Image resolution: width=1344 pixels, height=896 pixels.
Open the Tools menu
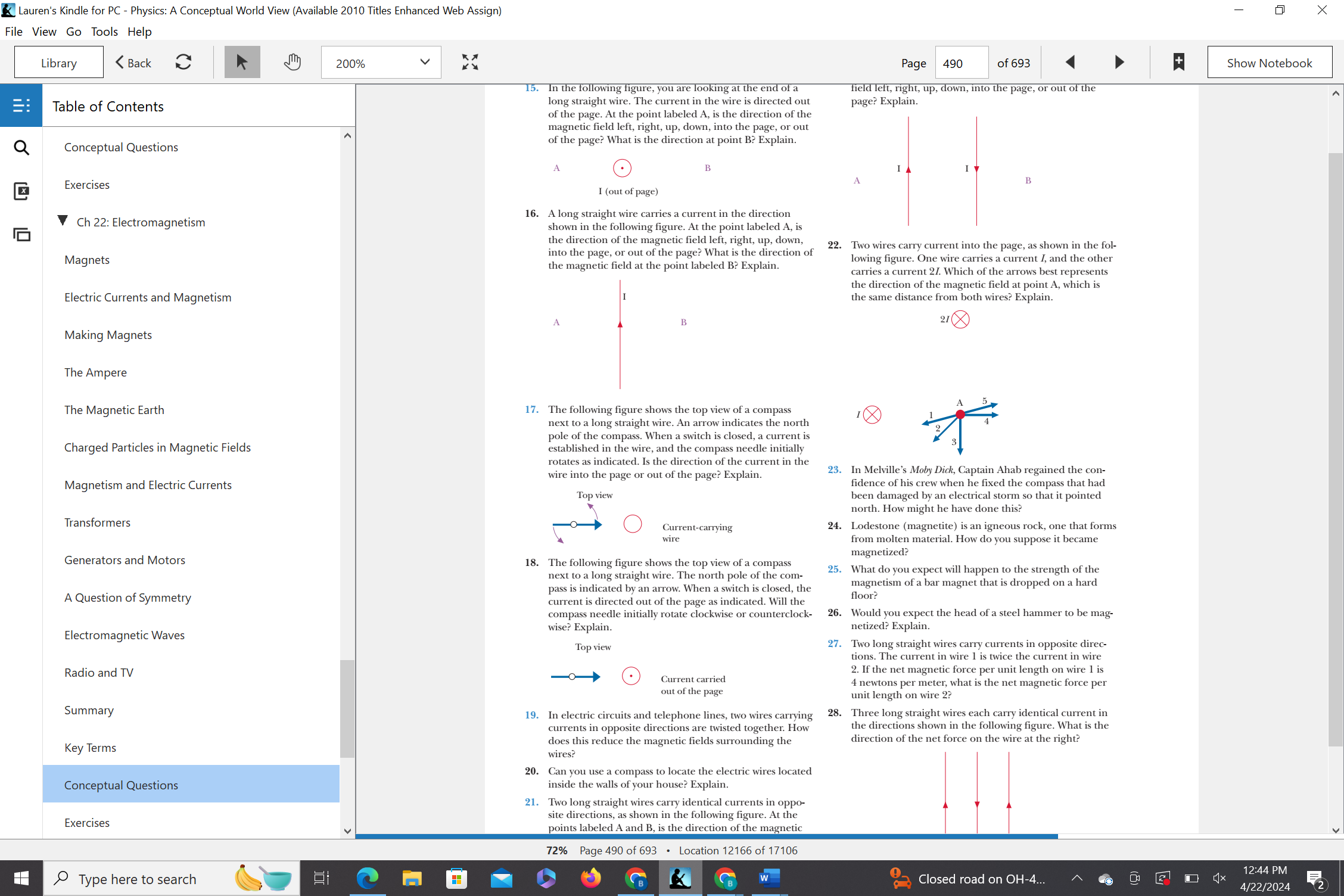[104, 32]
